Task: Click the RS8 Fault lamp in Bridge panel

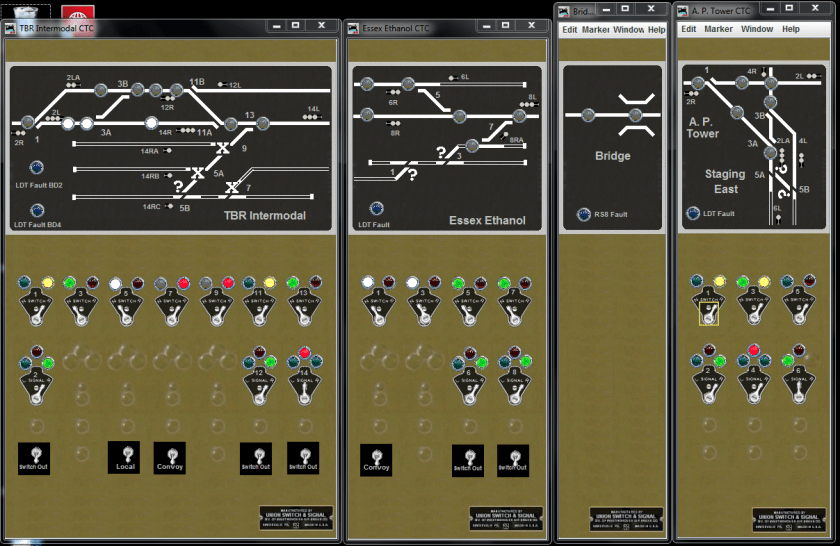Action: click(583, 214)
